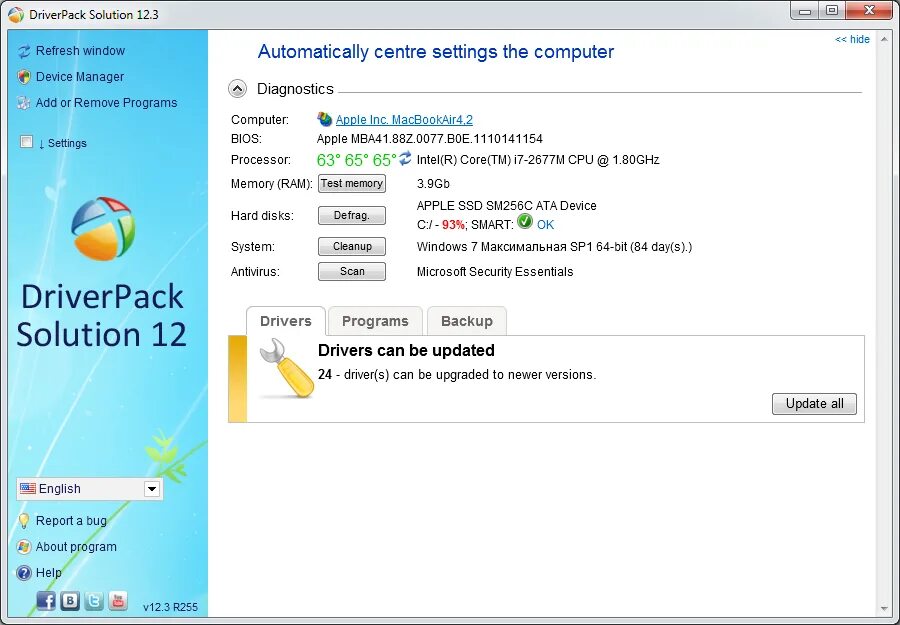This screenshot has width=900, height=625.
Task: Click Update all drivers button
Action: [x=814, y=403]
